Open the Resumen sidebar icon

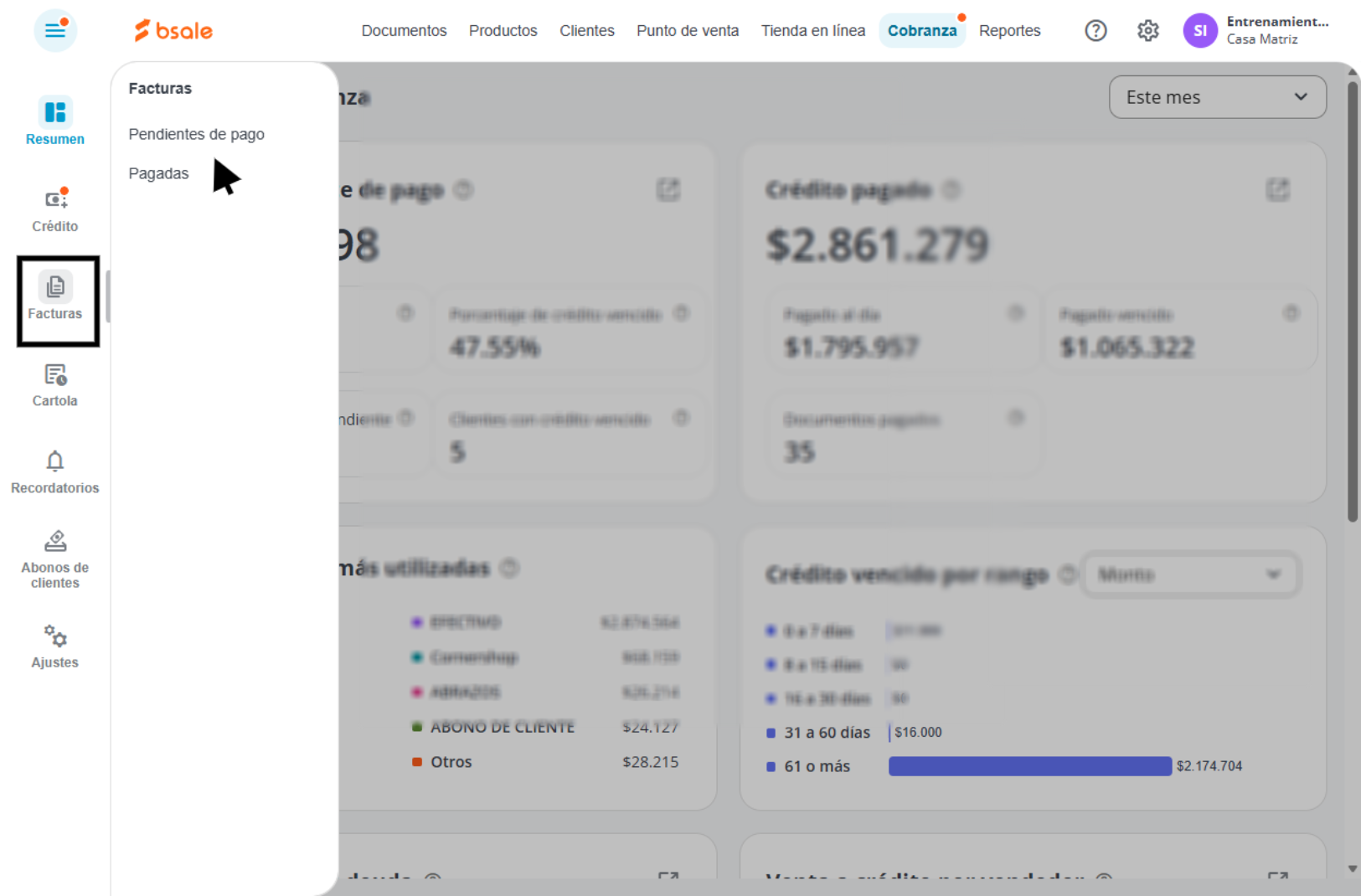point(55,112)
